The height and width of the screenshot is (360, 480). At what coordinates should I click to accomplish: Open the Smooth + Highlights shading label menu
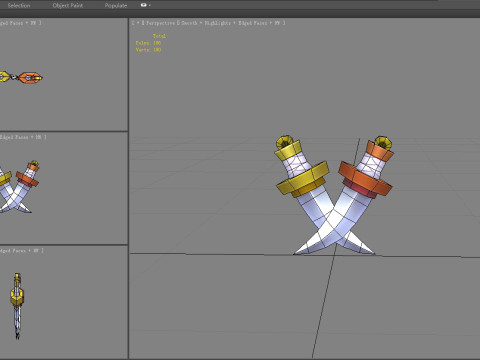[x=206, y=23]
